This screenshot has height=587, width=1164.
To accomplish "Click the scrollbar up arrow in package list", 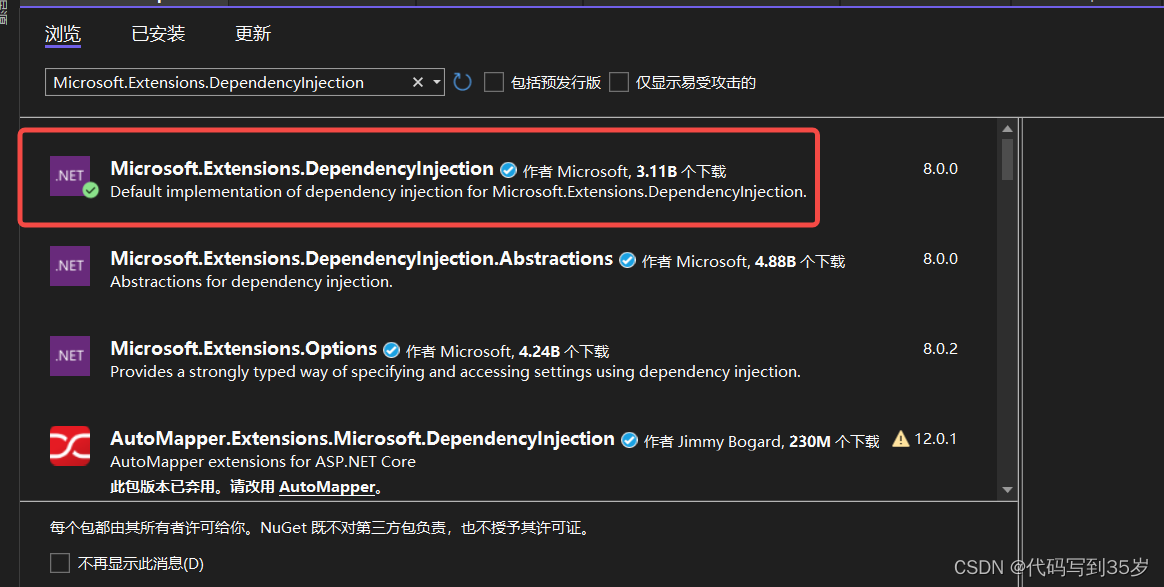I will [x=1008, y=127].
